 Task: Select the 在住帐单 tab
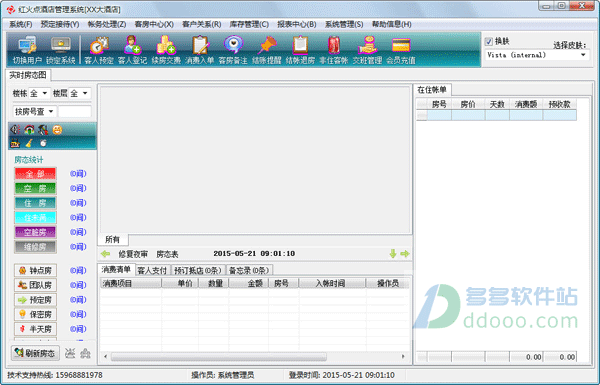(x=432, y=90)
